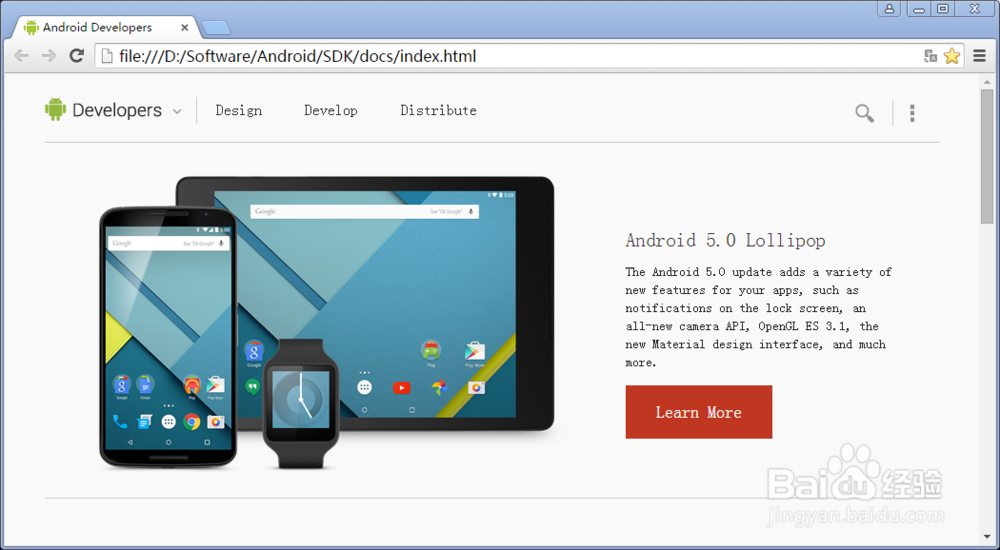The image size is (1000, 550).
Task: Reload the page with the refresh icon
Action: click(x=77, y=56)
